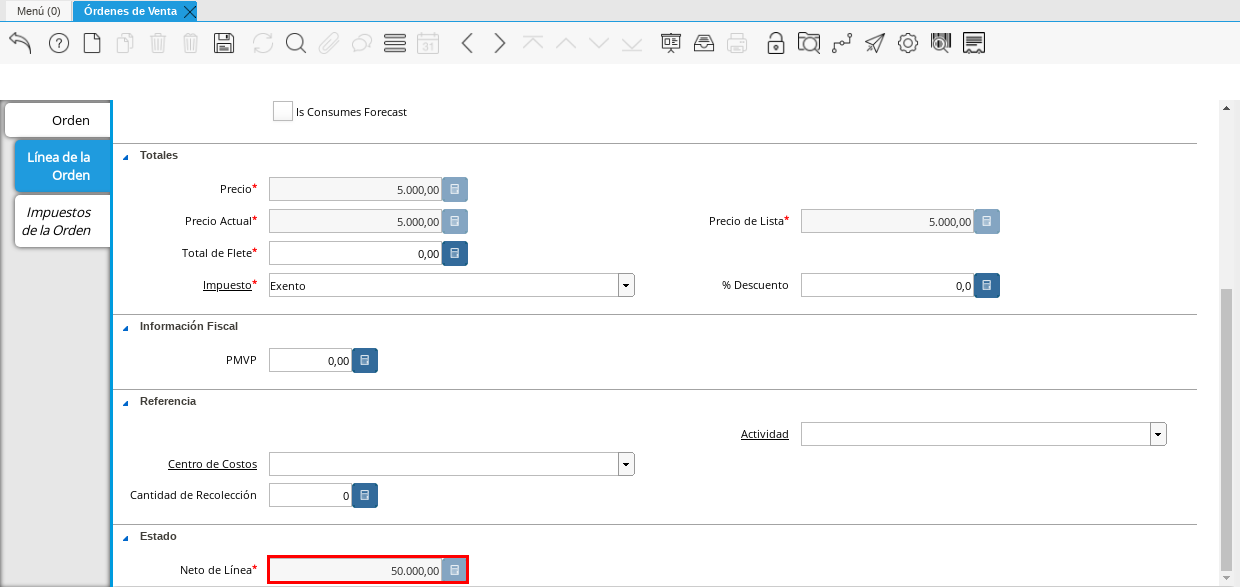Open calculator for Precio field
This screenshot has height=587, width=1240.
click(x=455, y=190)
